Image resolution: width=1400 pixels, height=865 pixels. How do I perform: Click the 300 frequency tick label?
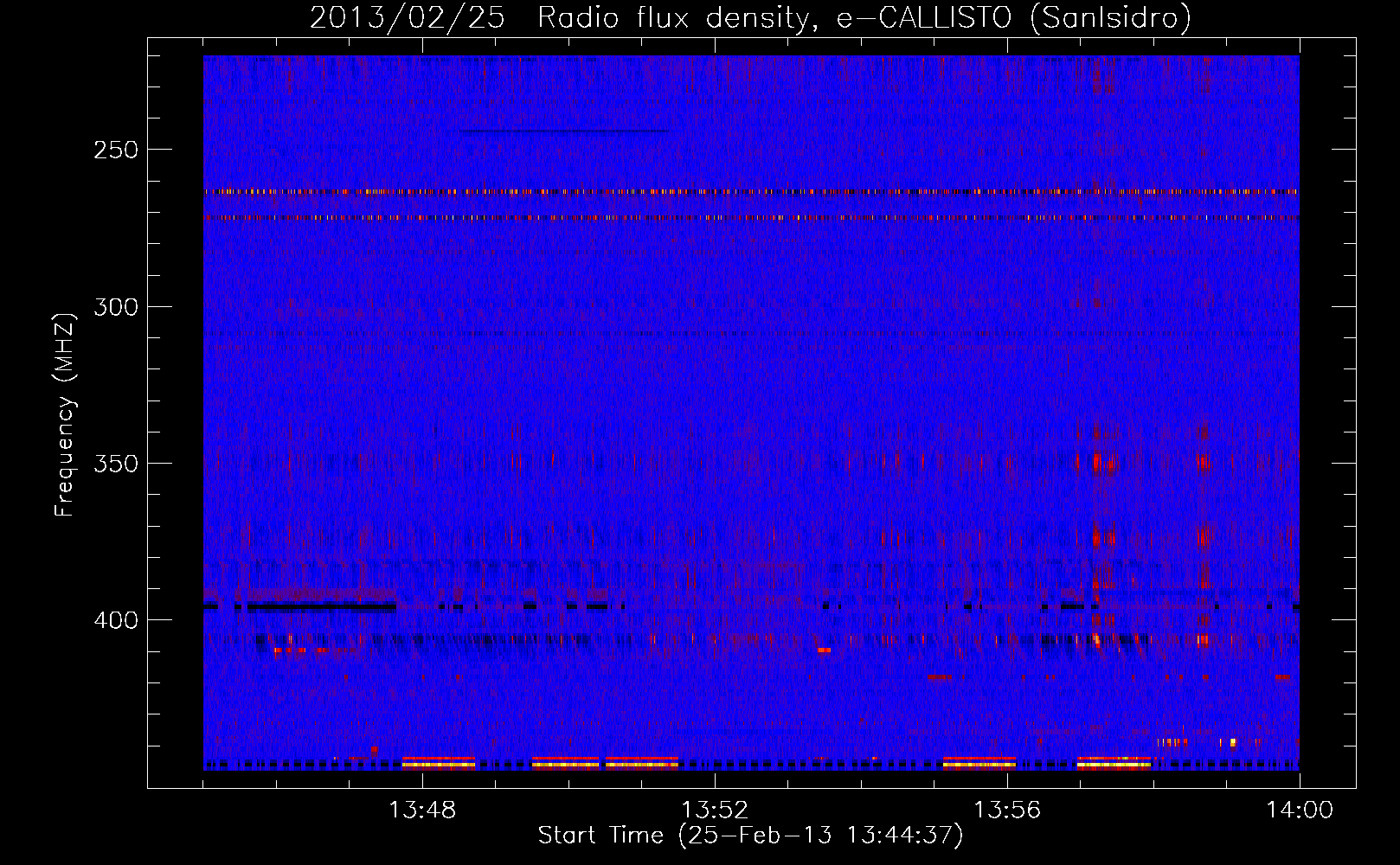click(116, 307)
